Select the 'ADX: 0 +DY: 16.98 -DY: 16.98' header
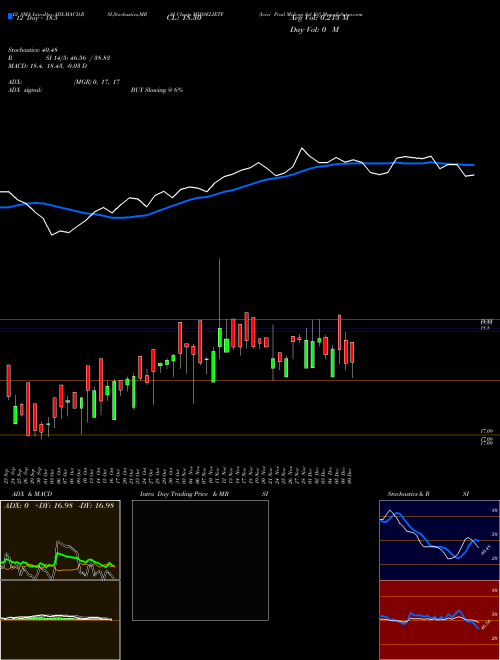The image size is (500, 660). [x=59, y=506]
